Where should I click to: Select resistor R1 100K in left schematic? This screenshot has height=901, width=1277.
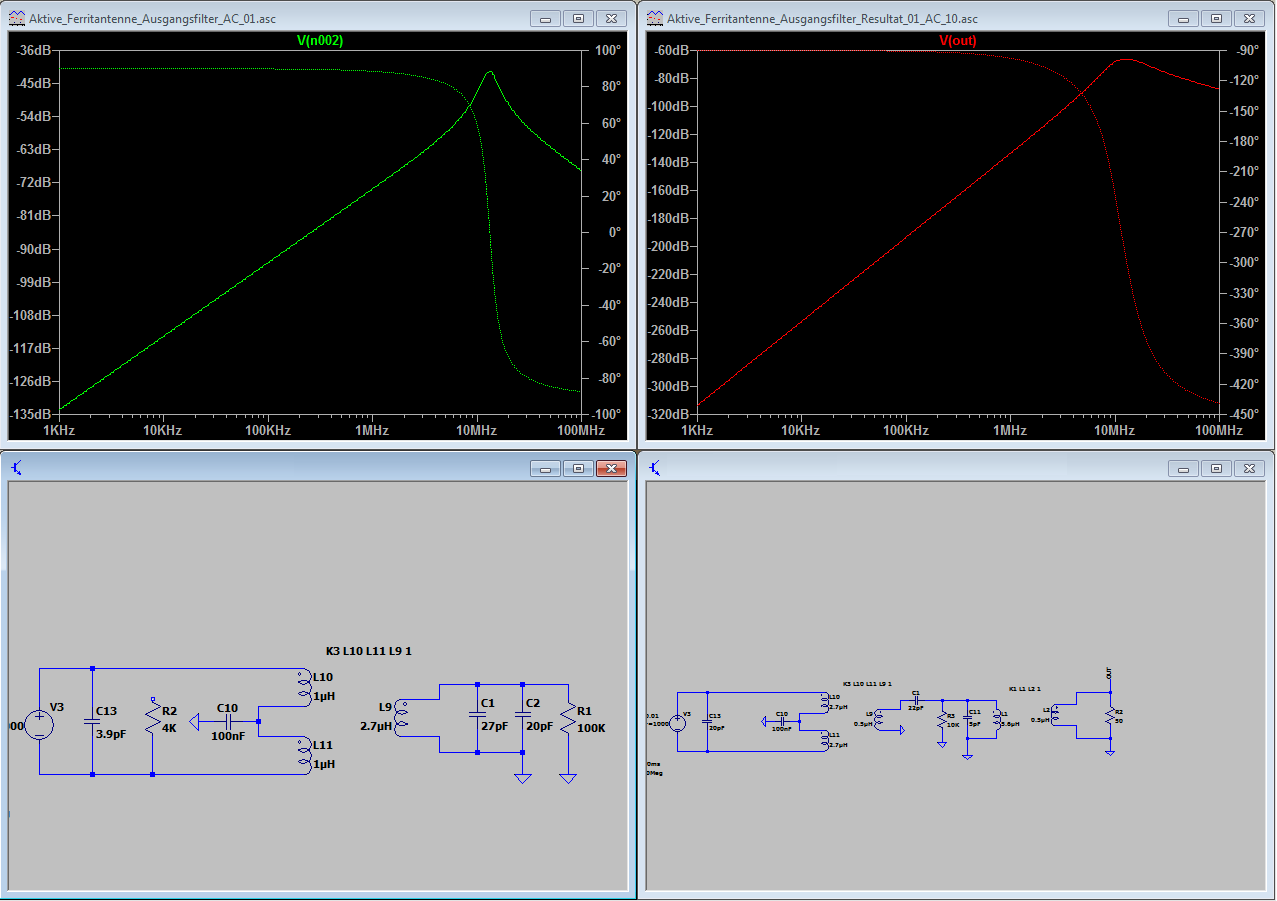tap(568, 718)
